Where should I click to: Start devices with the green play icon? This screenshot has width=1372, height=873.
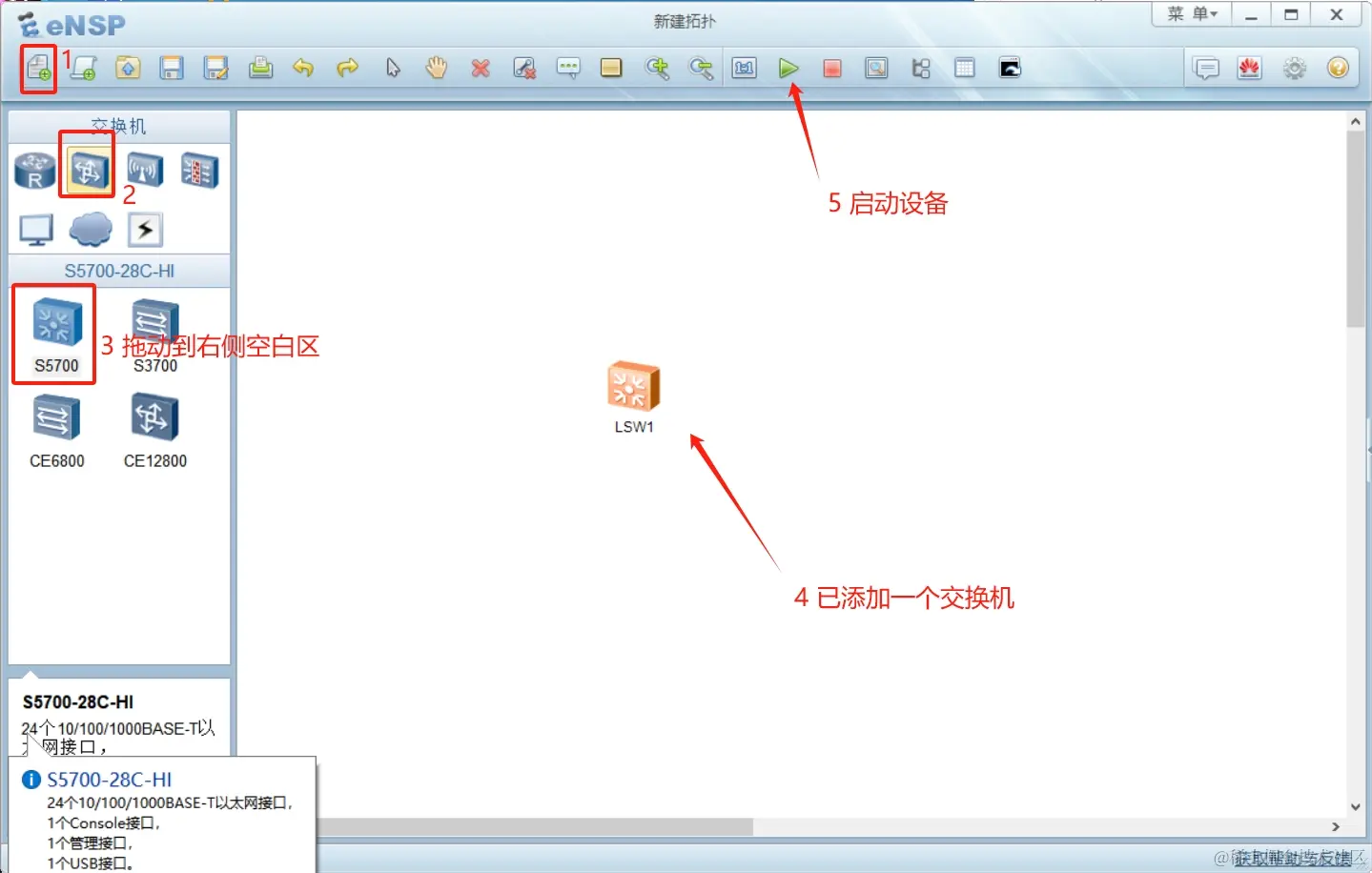[788, 68]
